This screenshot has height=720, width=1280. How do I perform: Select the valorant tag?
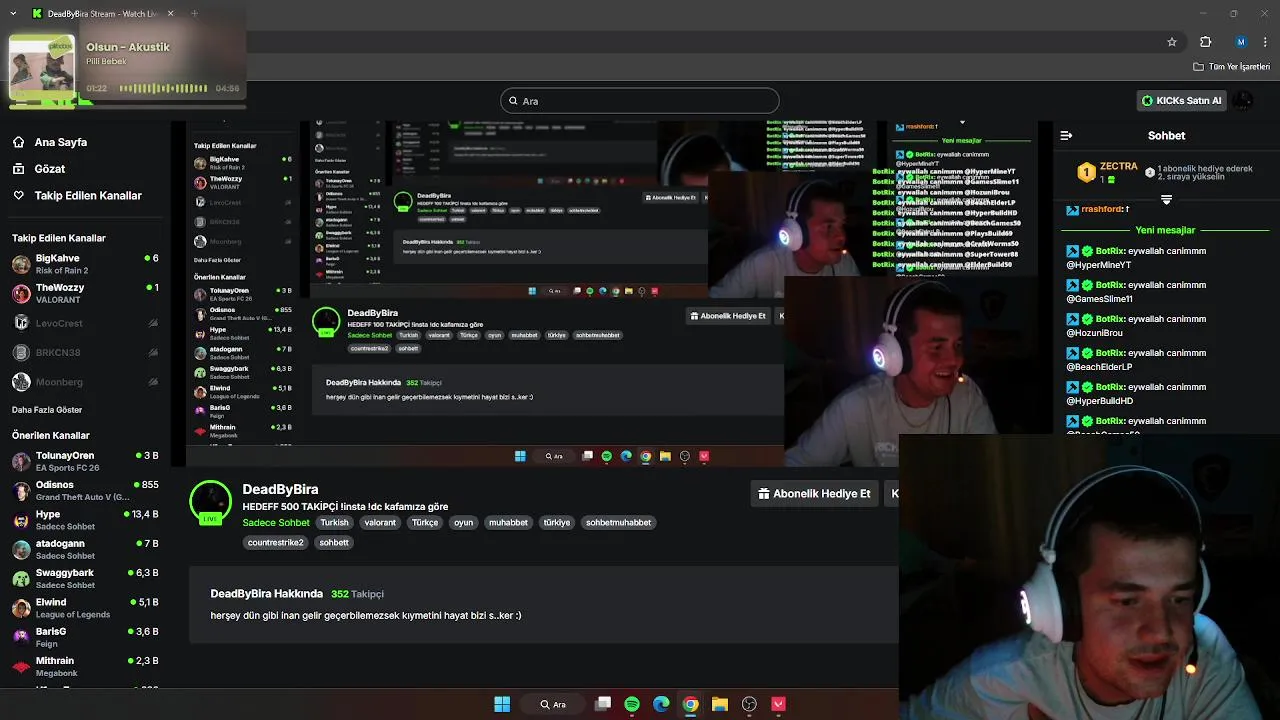tap(380, 523)
